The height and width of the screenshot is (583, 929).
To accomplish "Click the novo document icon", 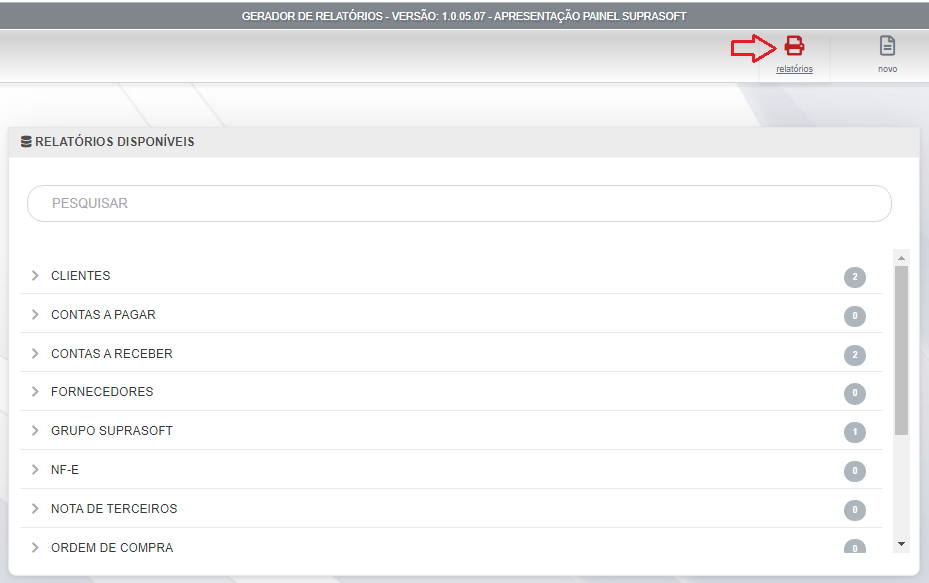I will [x=887, y=46].
